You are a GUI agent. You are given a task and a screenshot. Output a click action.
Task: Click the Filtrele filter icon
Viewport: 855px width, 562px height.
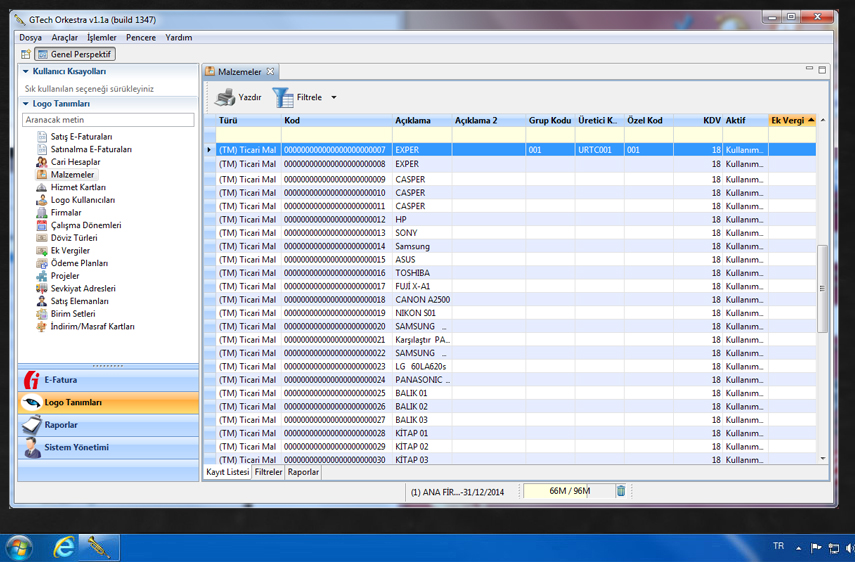coord(283,97)
